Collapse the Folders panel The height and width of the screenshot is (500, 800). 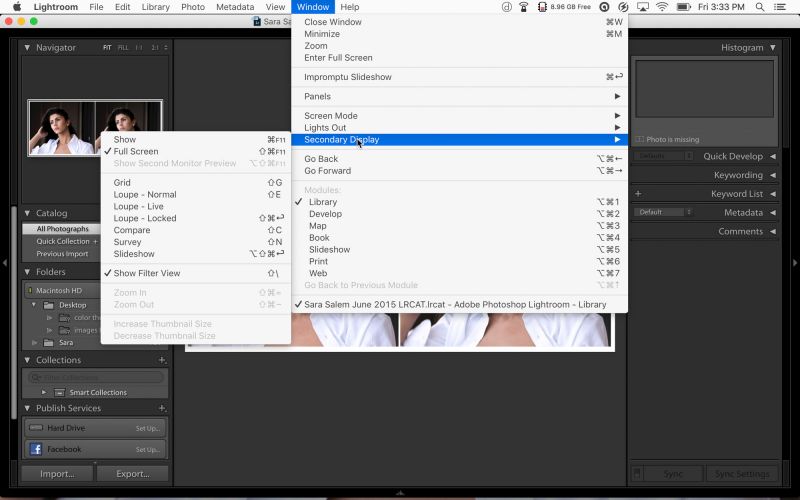(x=27, y=272)
